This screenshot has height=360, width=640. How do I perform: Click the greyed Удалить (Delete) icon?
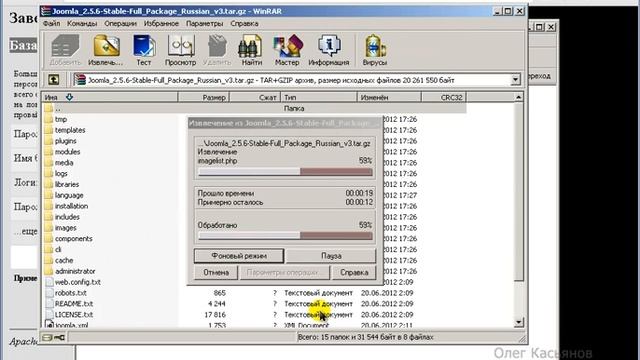217,50
